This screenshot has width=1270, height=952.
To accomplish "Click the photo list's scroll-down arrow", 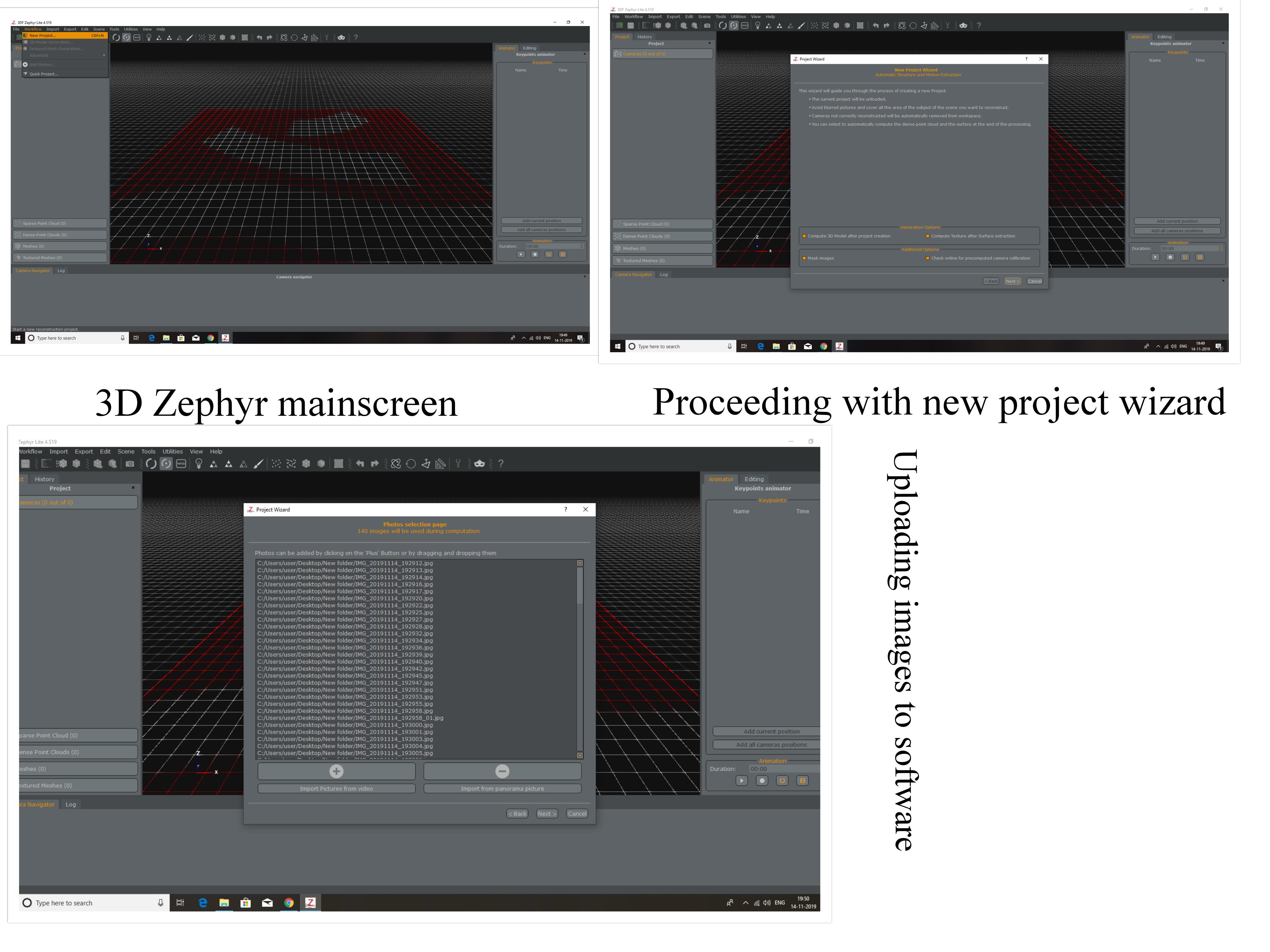I will coord(580,755).
